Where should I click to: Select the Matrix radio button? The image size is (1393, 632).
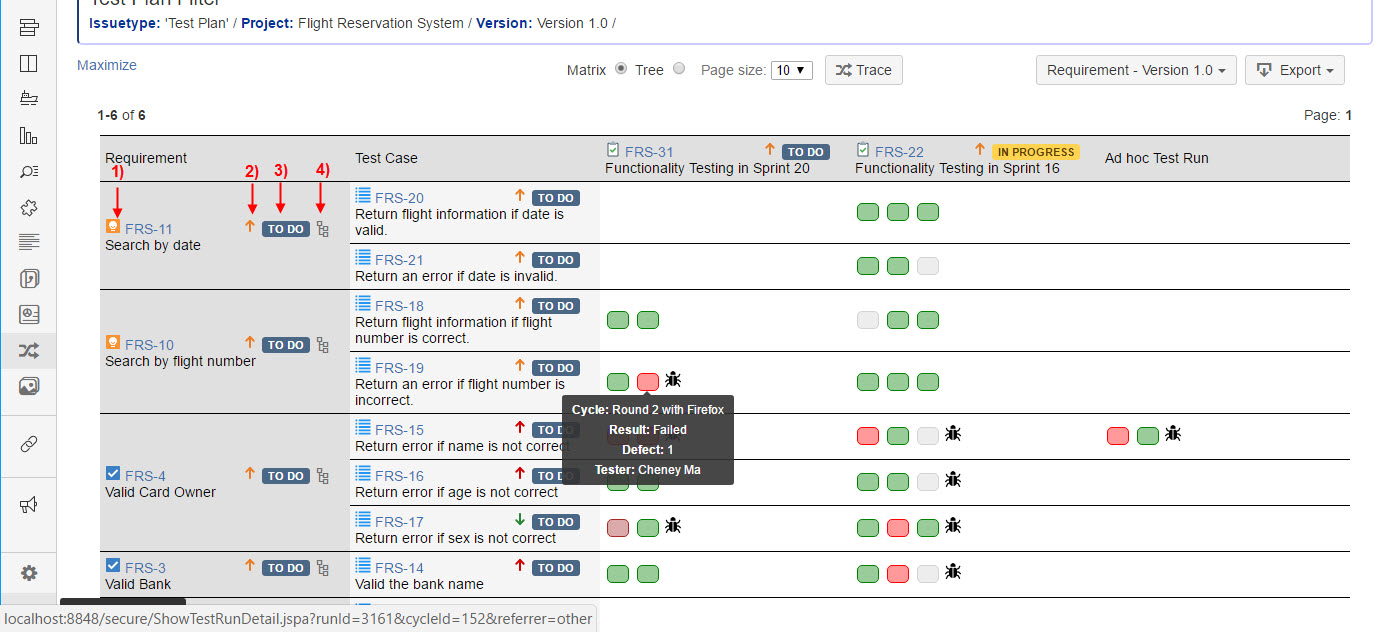(621, 69)
